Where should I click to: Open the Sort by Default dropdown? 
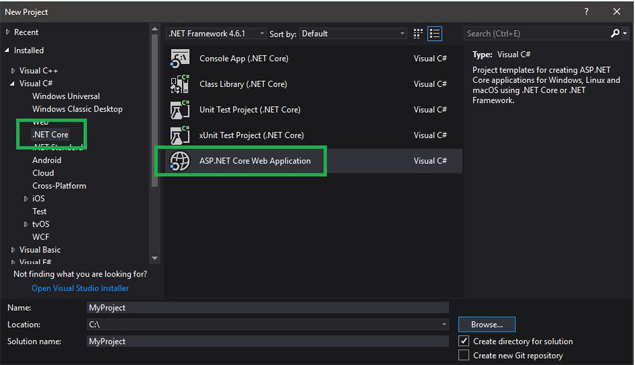pyautogui.click(x=353, y=34)
